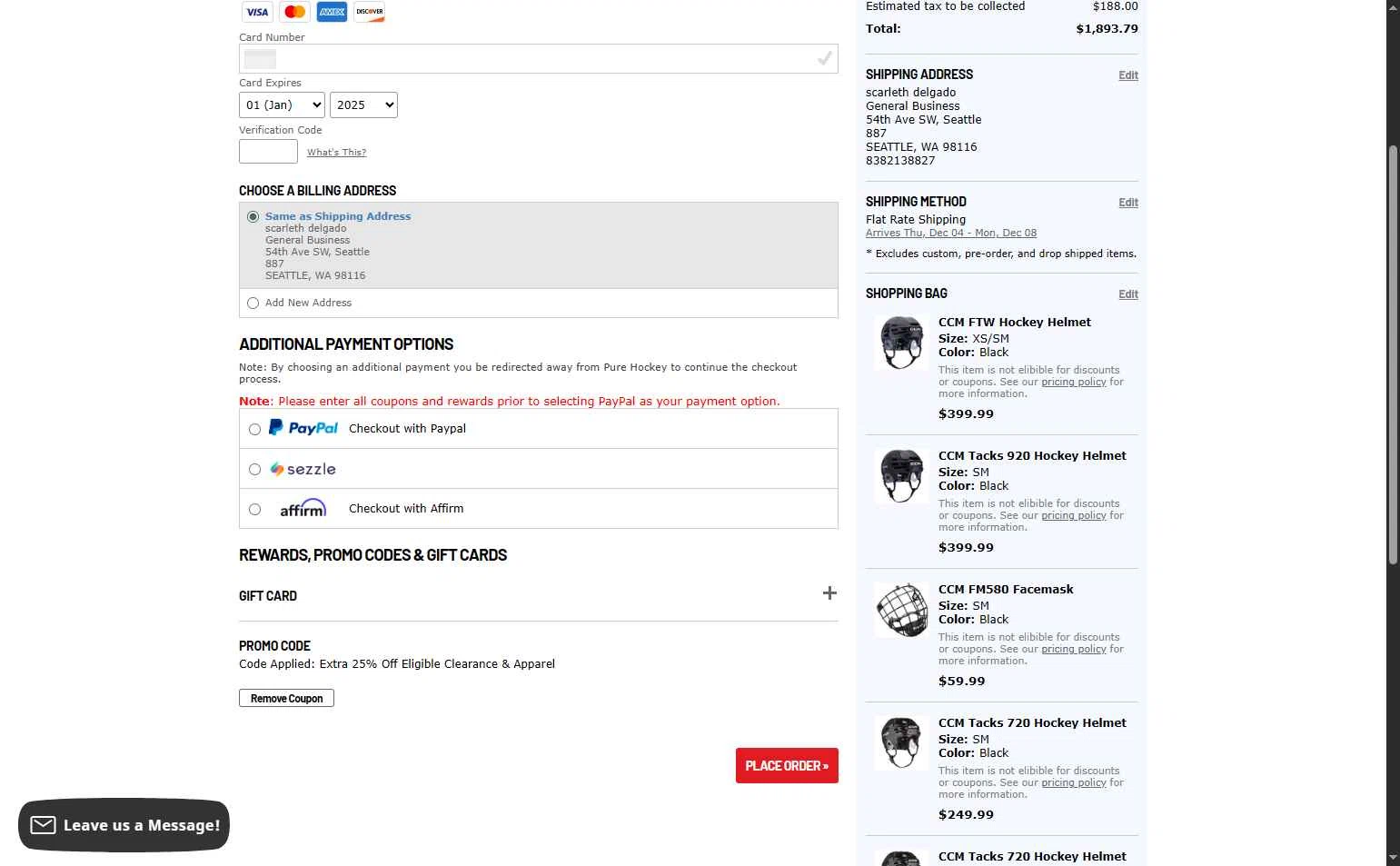
Task: Open the card expiry year dropdown
Action: coord(363,105)
